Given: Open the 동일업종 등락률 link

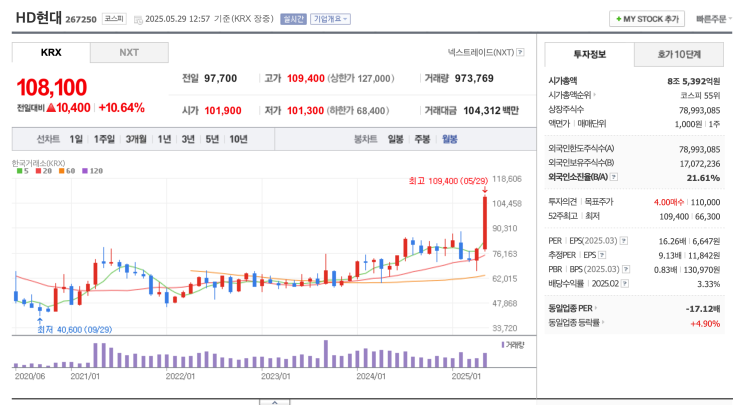Looking at the screenshot, I should coord(574,323).
